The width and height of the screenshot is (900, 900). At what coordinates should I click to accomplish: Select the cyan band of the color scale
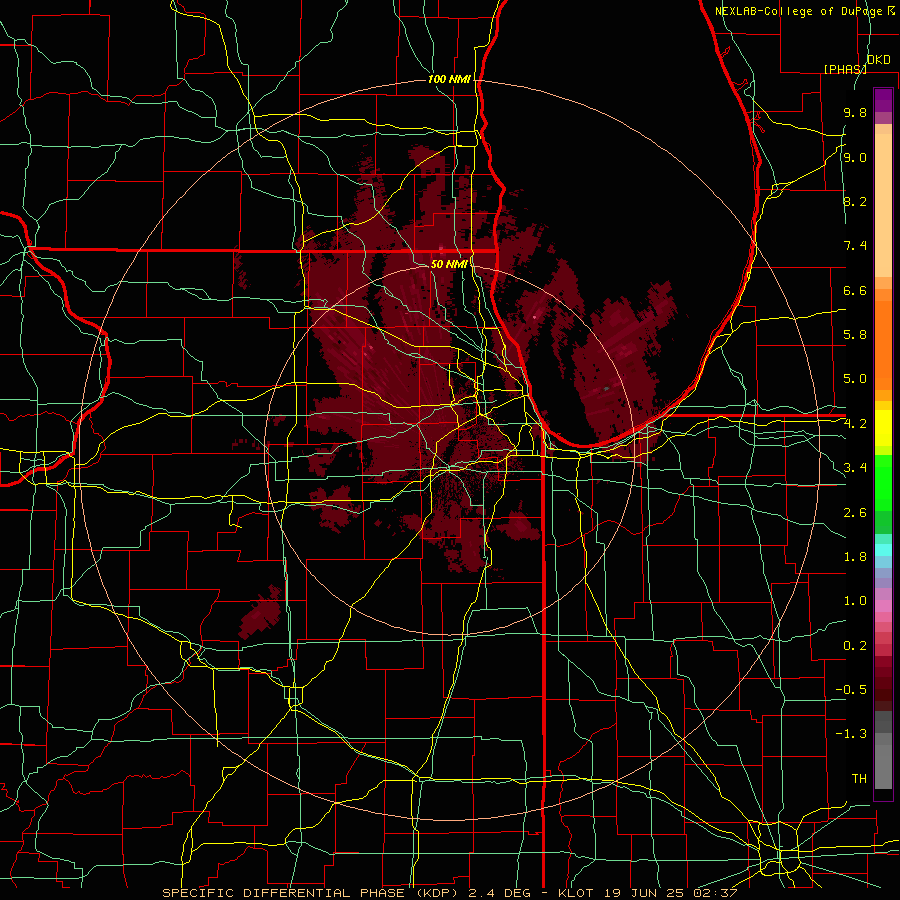click(x=883, y=550)
